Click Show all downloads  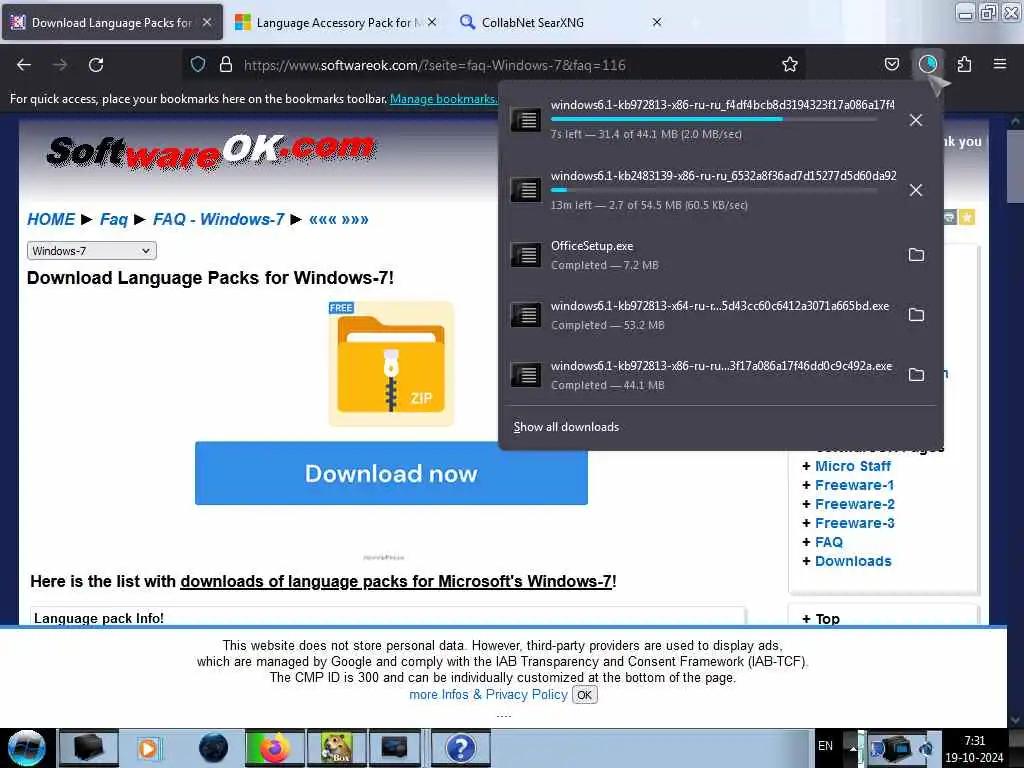566,427
